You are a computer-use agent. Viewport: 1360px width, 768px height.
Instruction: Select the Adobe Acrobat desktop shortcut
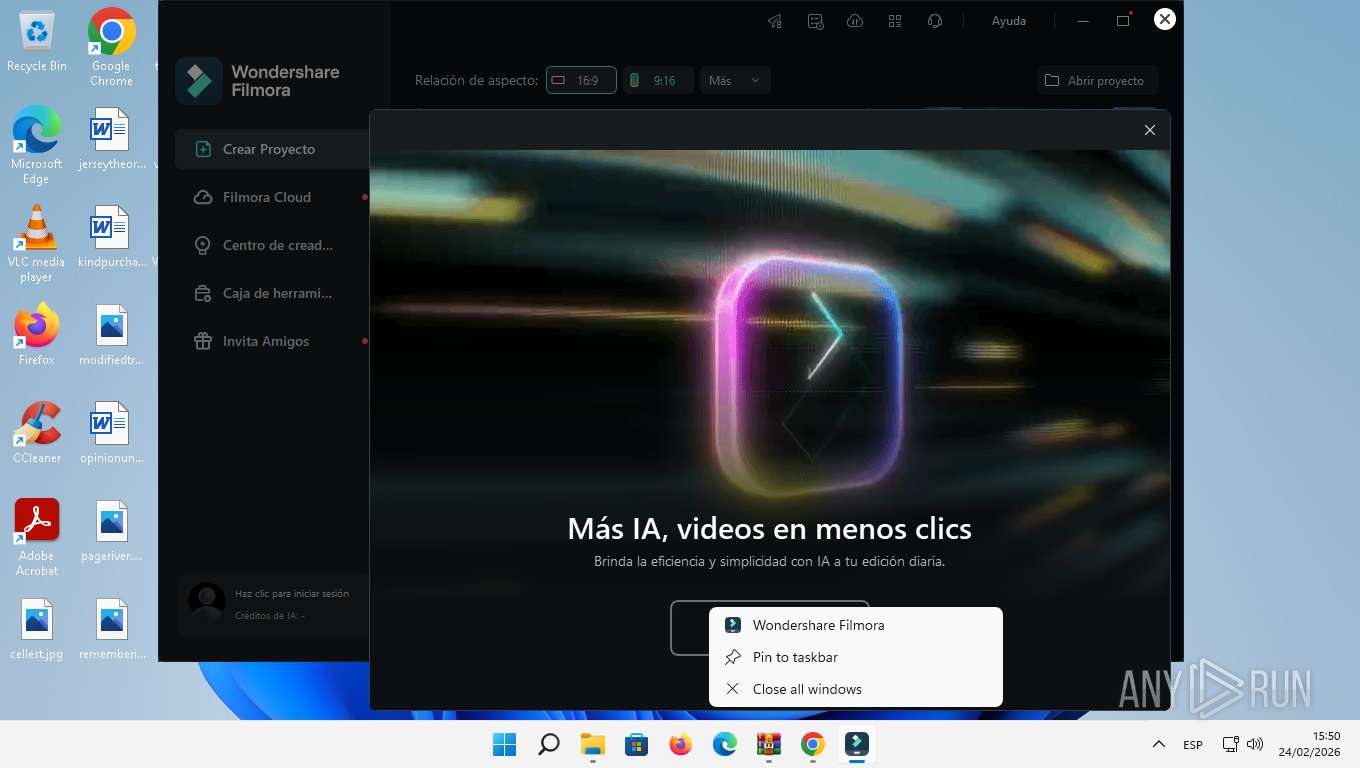click(37, 538)
